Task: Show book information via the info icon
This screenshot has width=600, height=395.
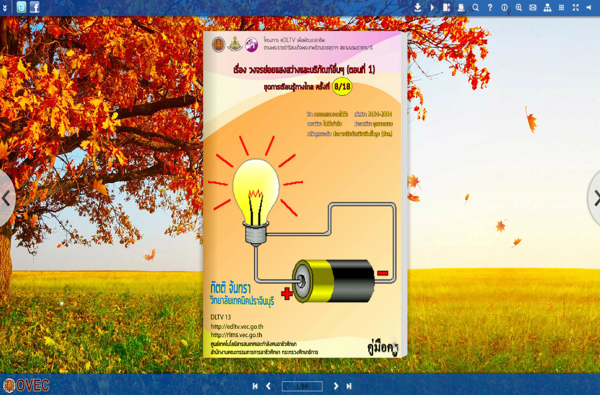Action: click(x=504, y=7)
